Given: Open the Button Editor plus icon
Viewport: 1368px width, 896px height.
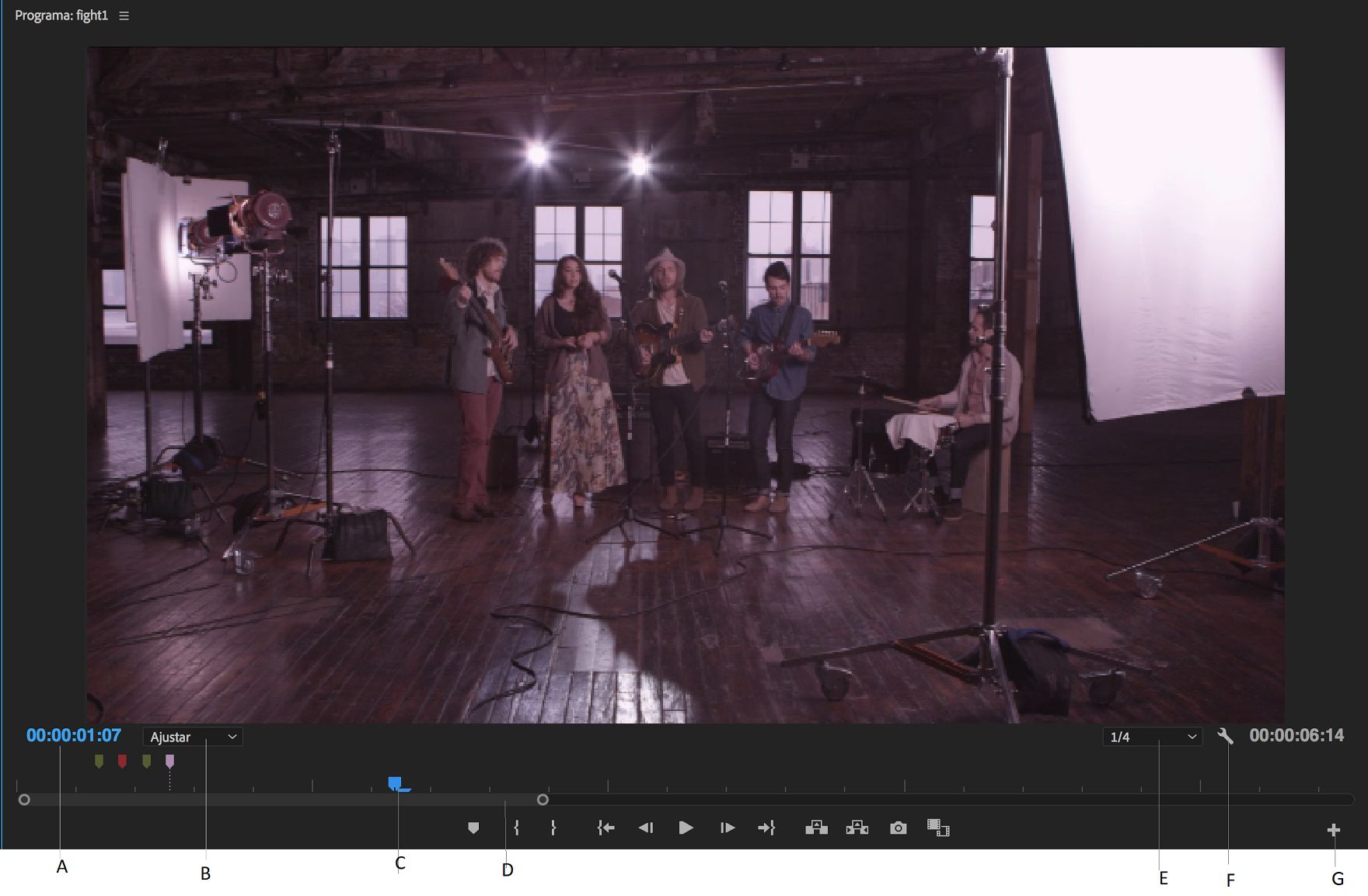Looking at the screenshot, I should tap(1334, 830).
